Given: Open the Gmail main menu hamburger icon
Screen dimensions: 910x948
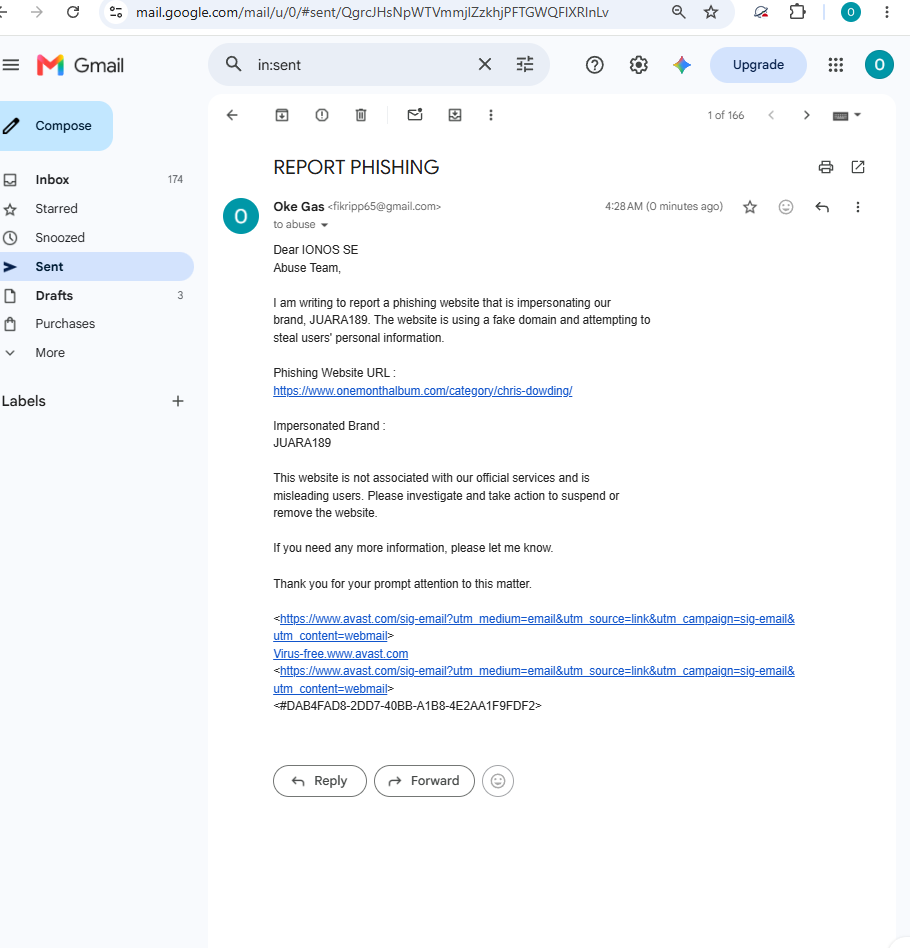Looking at the screenshot, I should 11,65.
